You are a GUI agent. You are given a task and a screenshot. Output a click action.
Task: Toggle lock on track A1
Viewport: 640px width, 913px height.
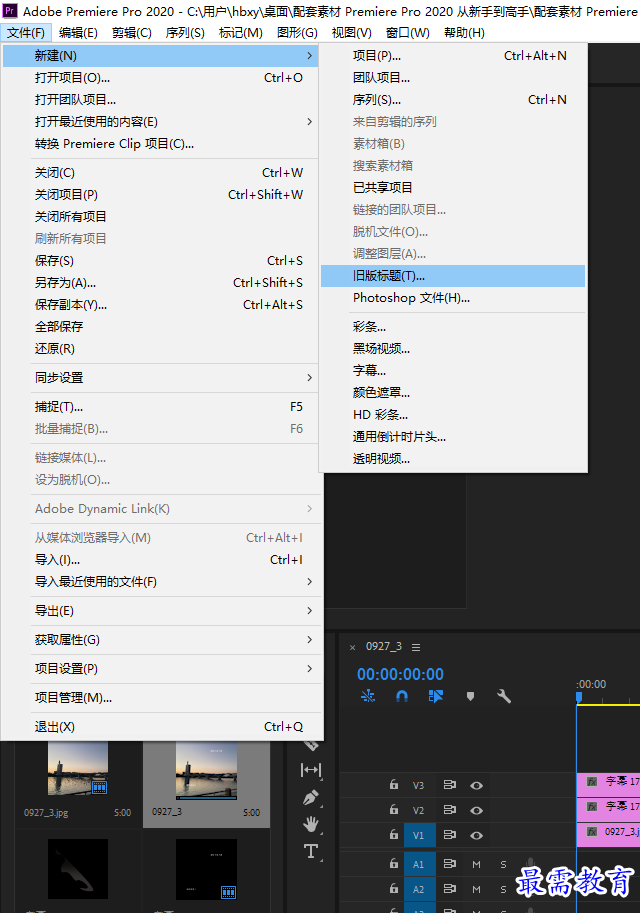click(394, 864)
